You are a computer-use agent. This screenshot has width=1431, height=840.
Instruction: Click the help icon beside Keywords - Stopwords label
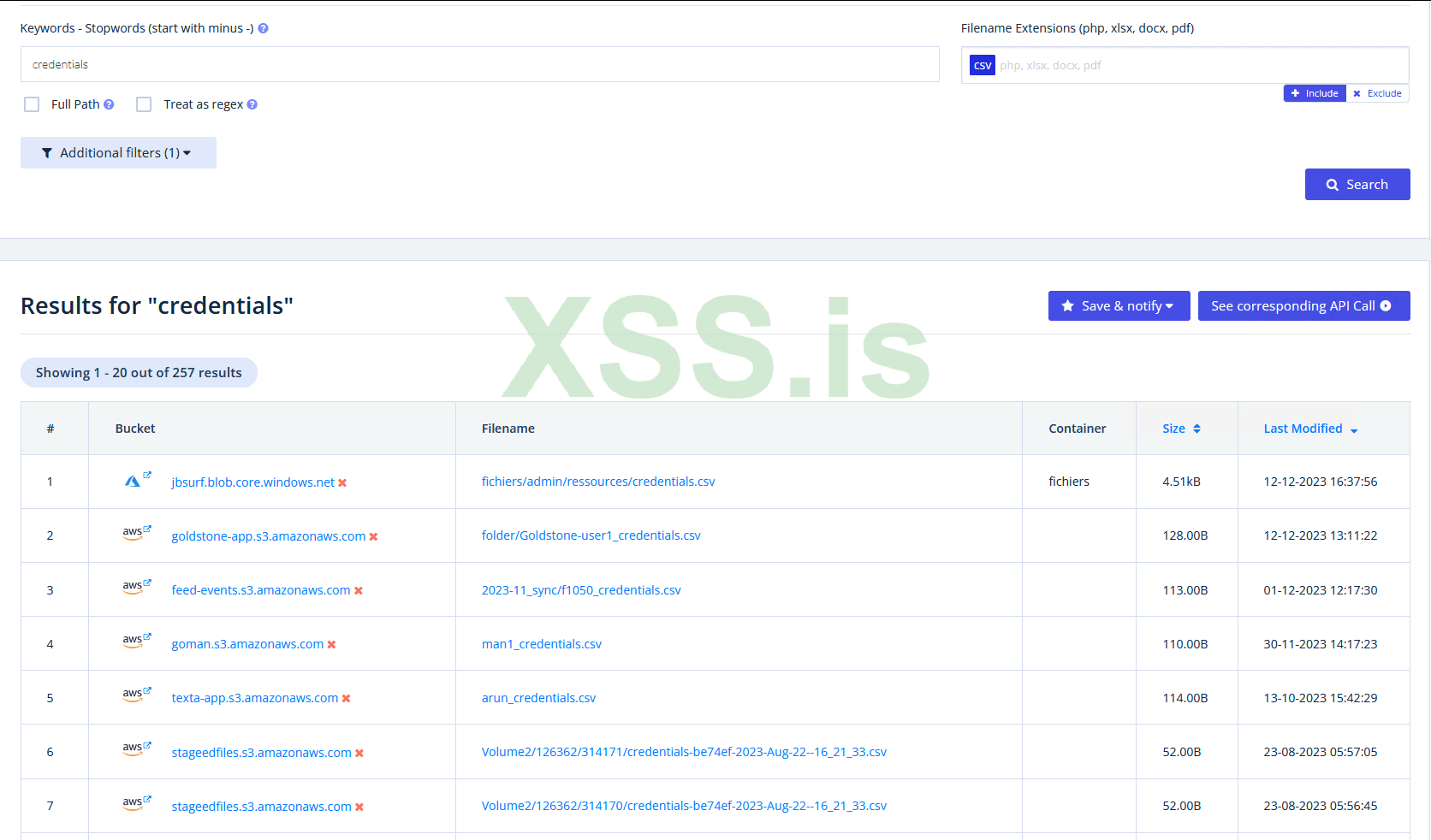(264, 28)
